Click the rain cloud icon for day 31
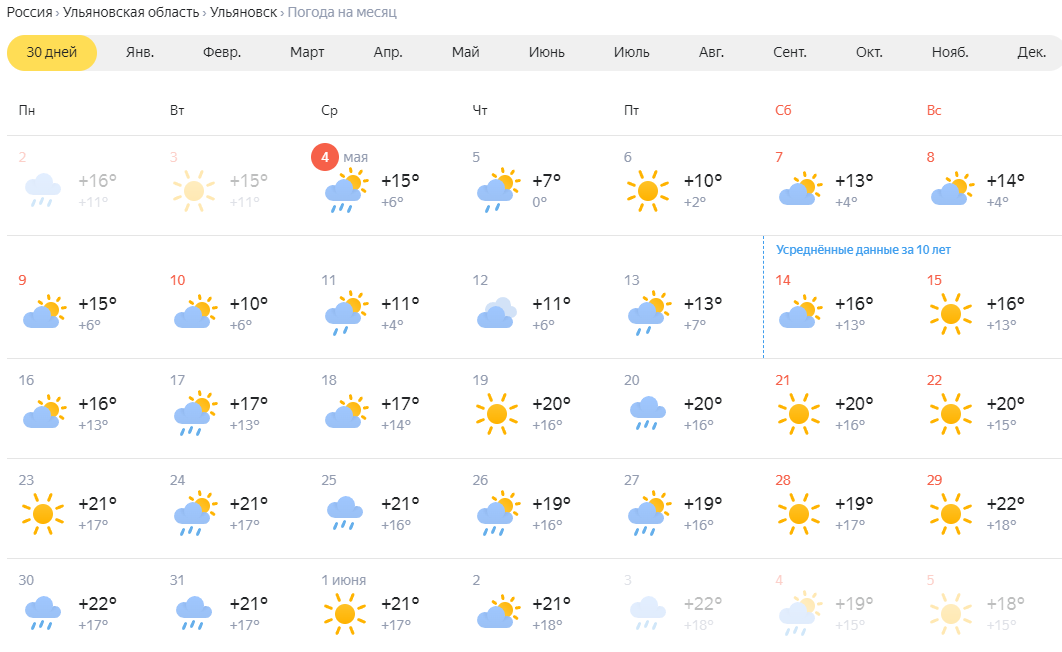Screen dimensions: 1062x652 194,613
